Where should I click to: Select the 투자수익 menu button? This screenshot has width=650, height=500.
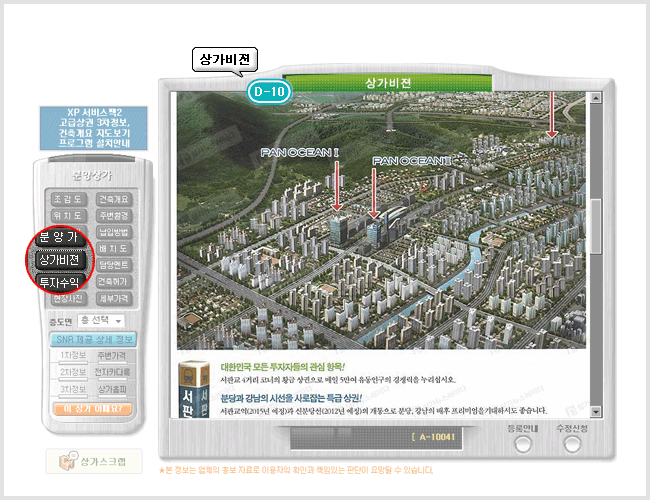[x=59, y=282]
